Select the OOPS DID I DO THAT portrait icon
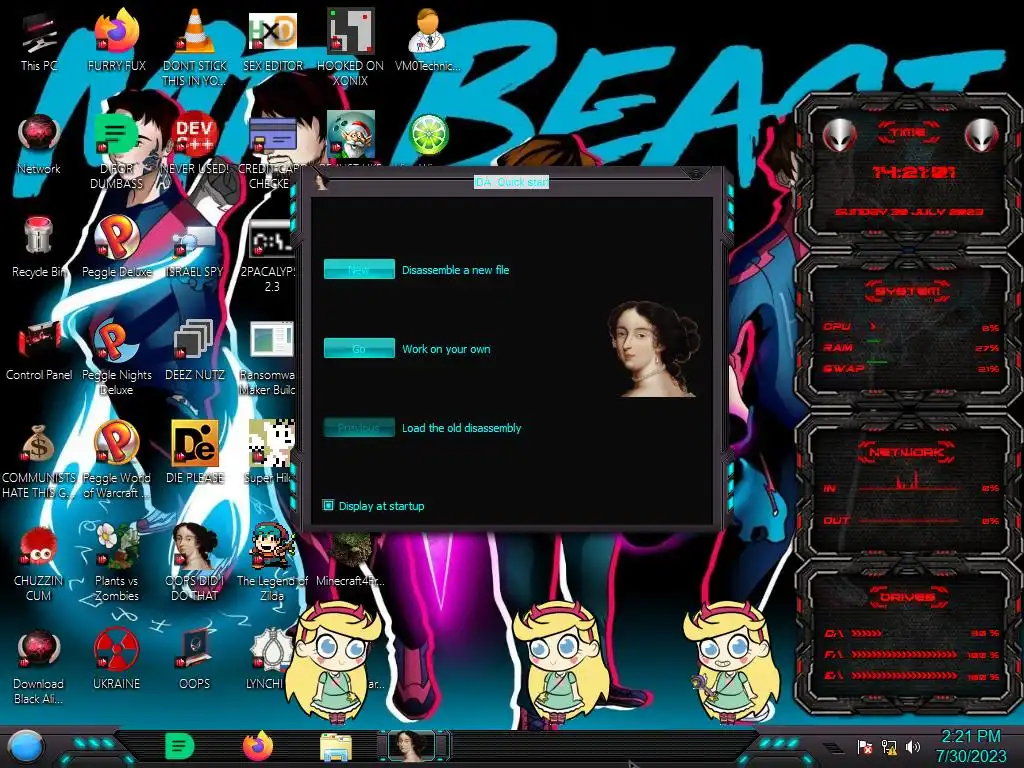This screenshot has width=1024, height=768. click(x=195, y=562)
